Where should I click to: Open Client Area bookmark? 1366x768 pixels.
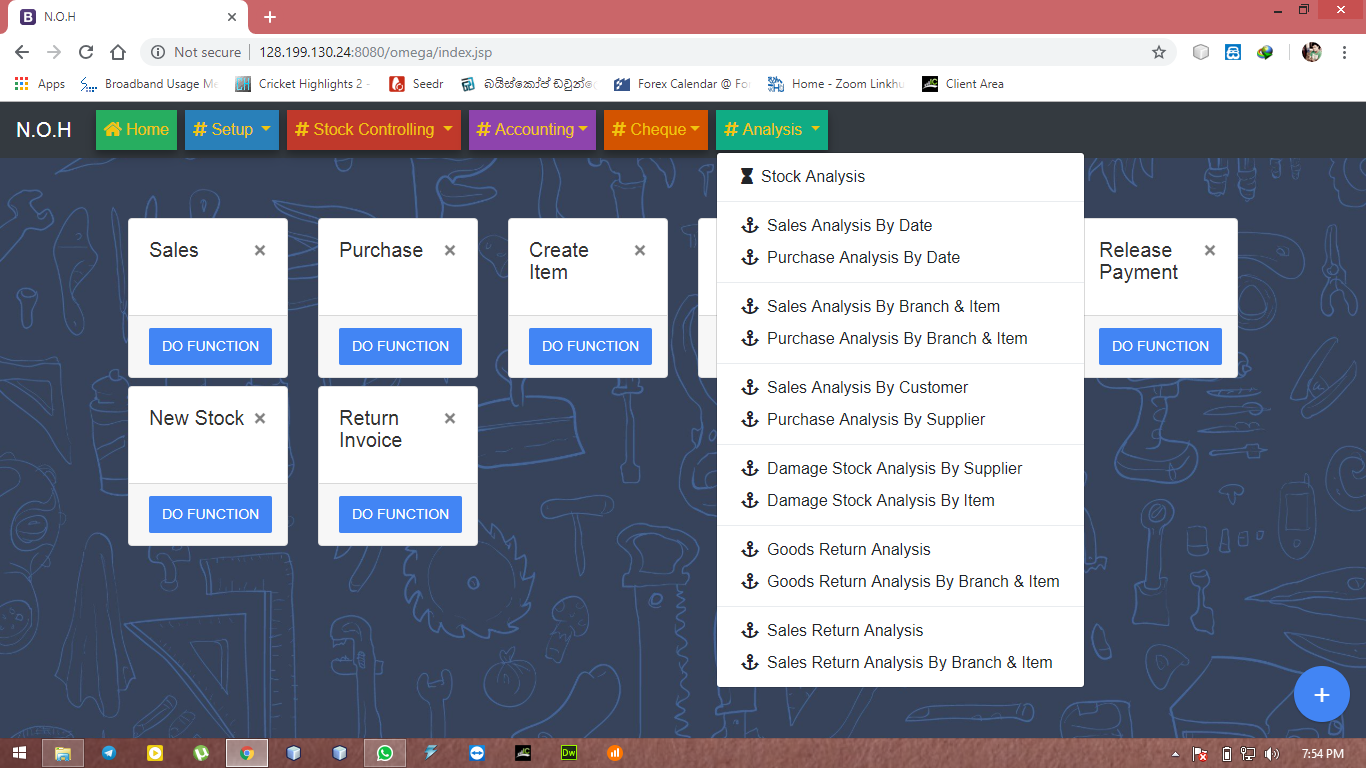963,84
